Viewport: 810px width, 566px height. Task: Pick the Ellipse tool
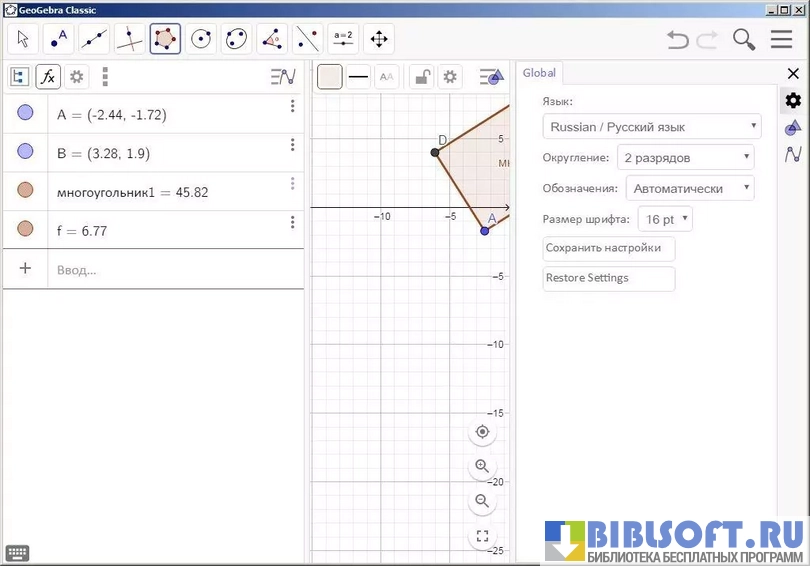coord(236,39)
